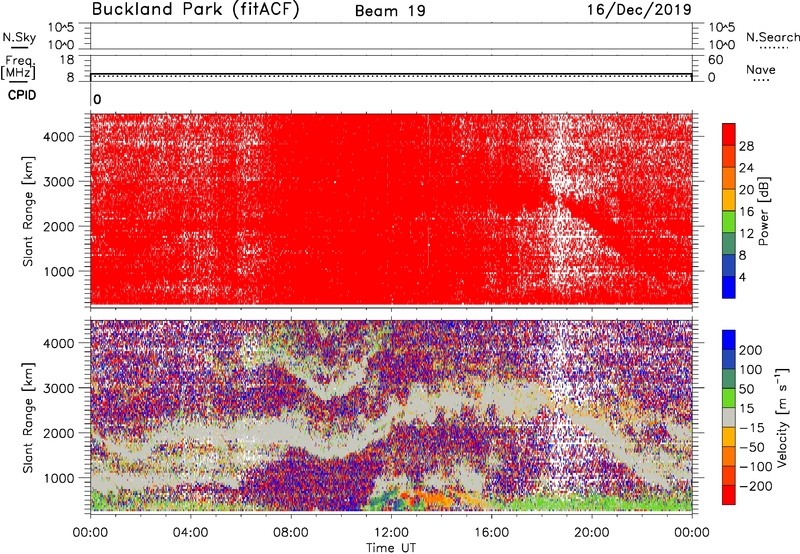Screen dimensions: 800x554
Task: Click the 'Freq. [MHz]' axis label
Action: 18,67
